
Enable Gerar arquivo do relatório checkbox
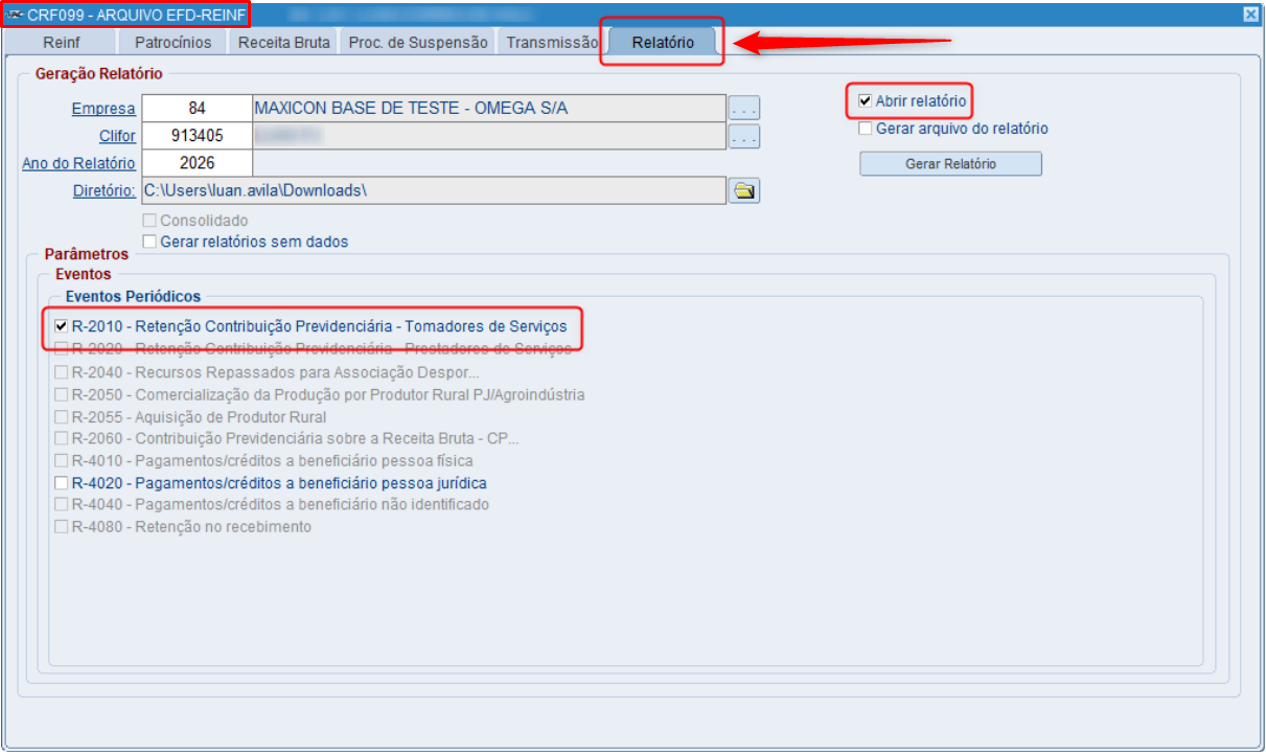tap(865, 128)
